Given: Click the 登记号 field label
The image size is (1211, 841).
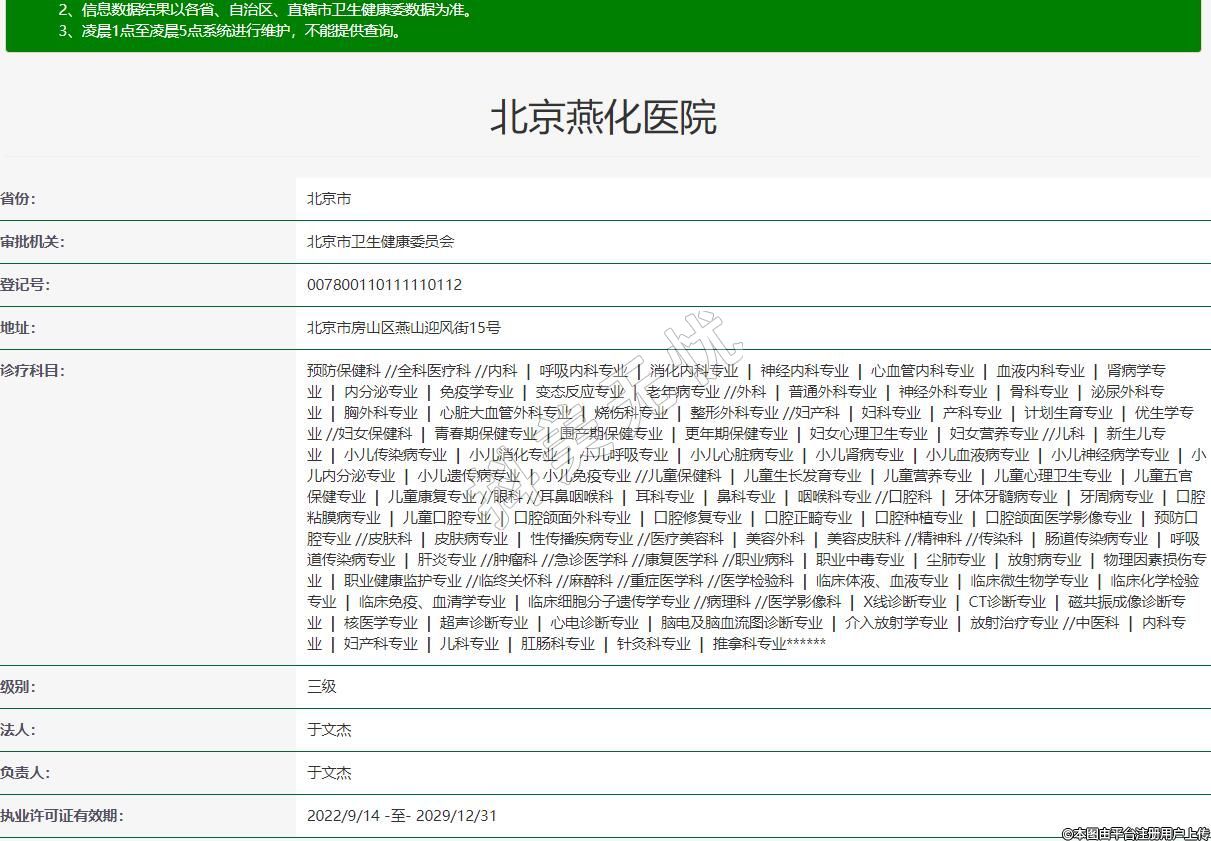Looking at the screenshot, I should (25, 285).
